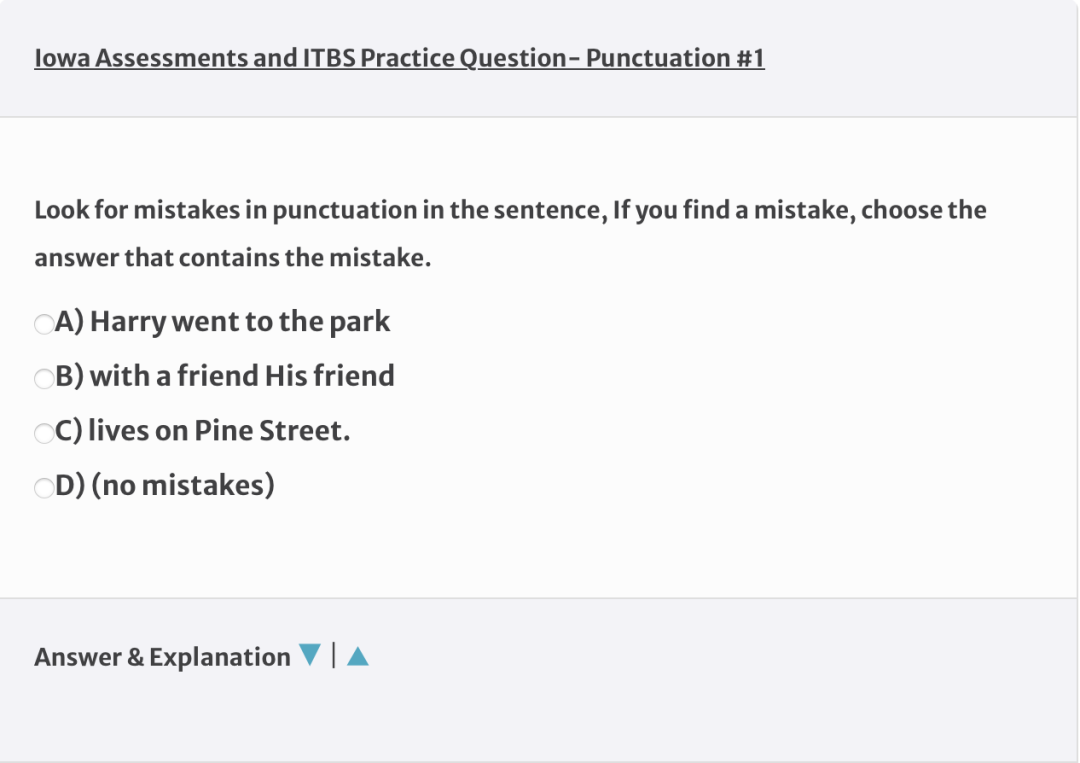This screenshot has width=1080, height=763.
Task: Click the divider between the two triangles
Action: coord(334,655)
